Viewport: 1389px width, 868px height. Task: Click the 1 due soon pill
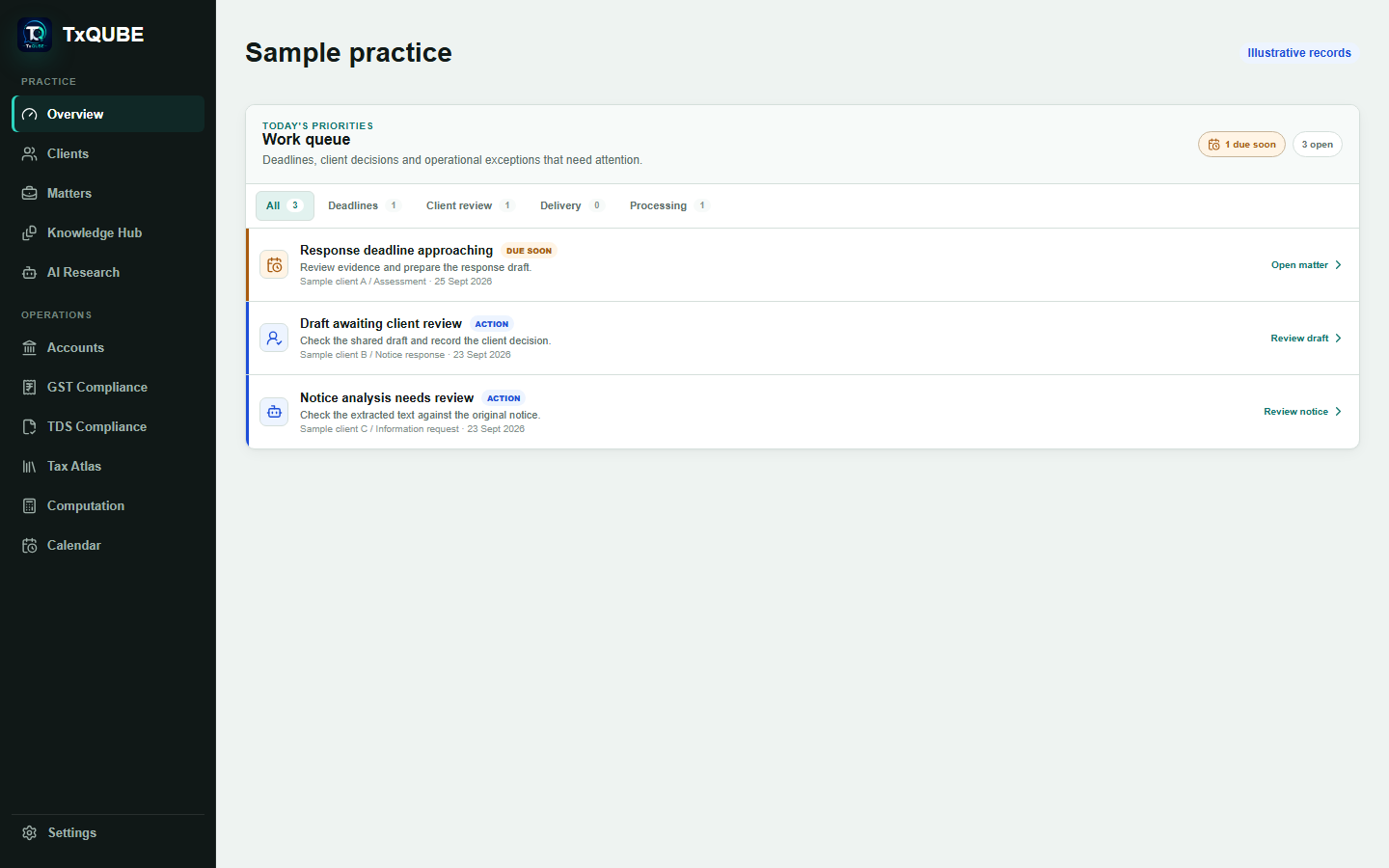pyautogui.click(x=1241, y=145)
